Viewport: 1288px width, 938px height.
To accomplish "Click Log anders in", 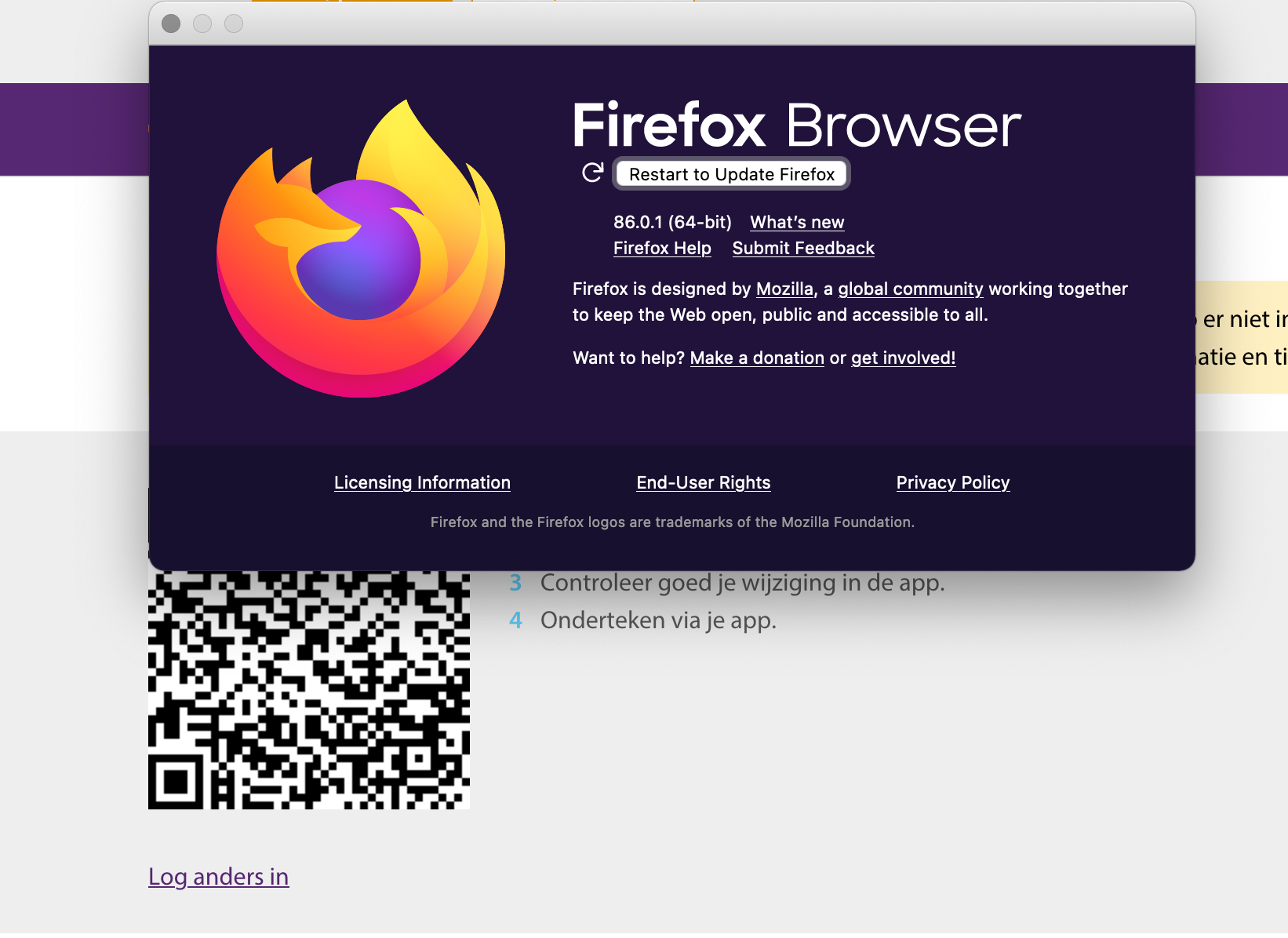I will [218, 877].
